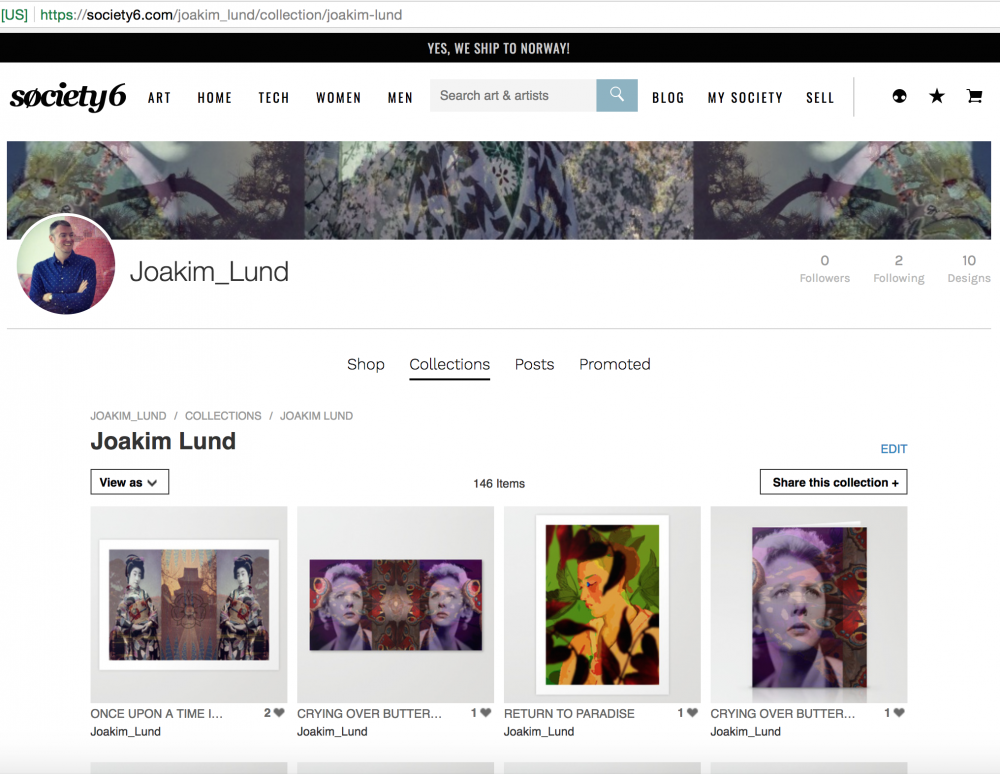Click the Society6 logo
Screen dimensions: 1000x774
pyautogui.click(x=68, y=96)
